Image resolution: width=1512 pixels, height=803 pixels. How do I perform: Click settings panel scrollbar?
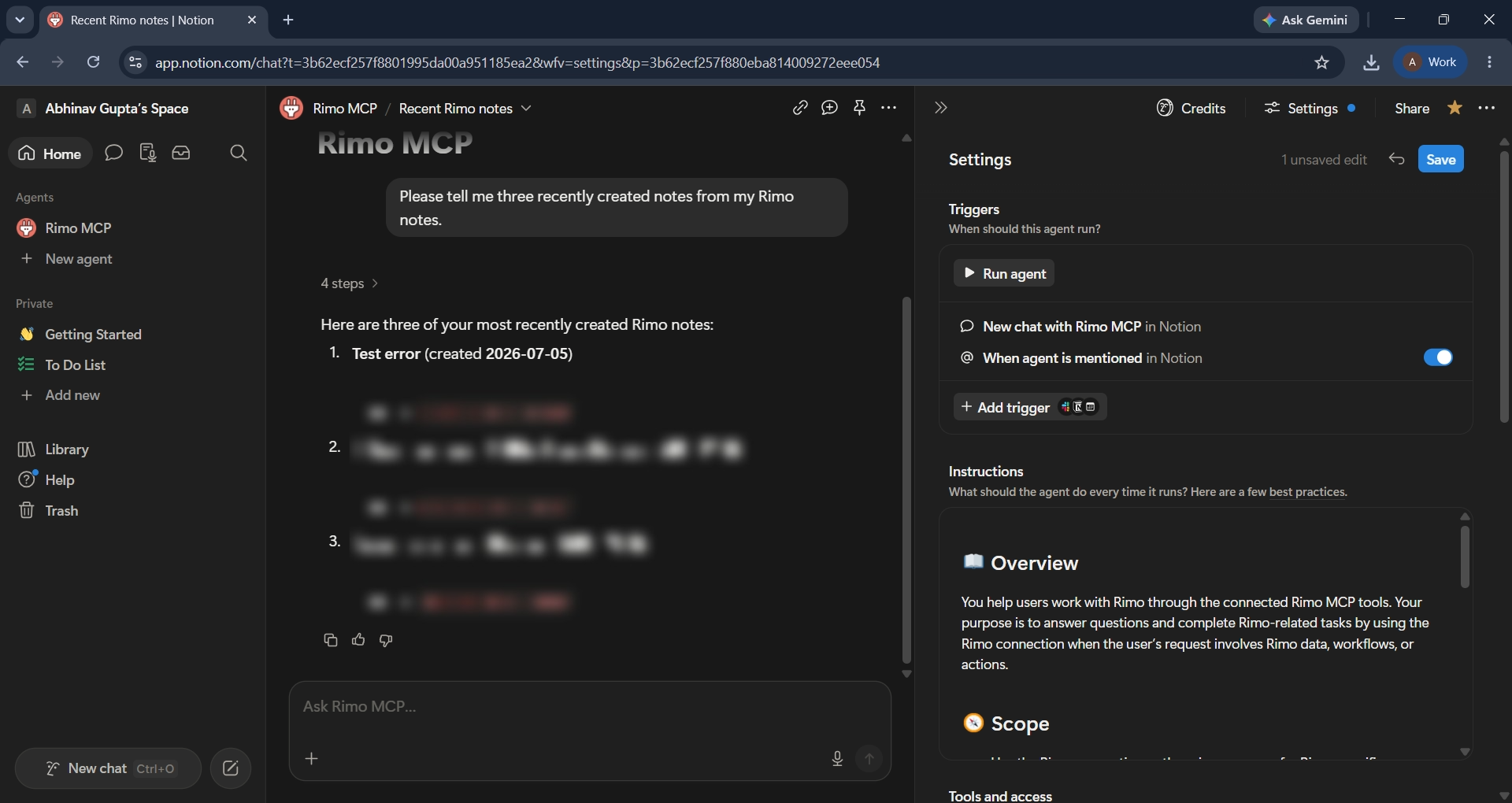tap(1504, 287)
